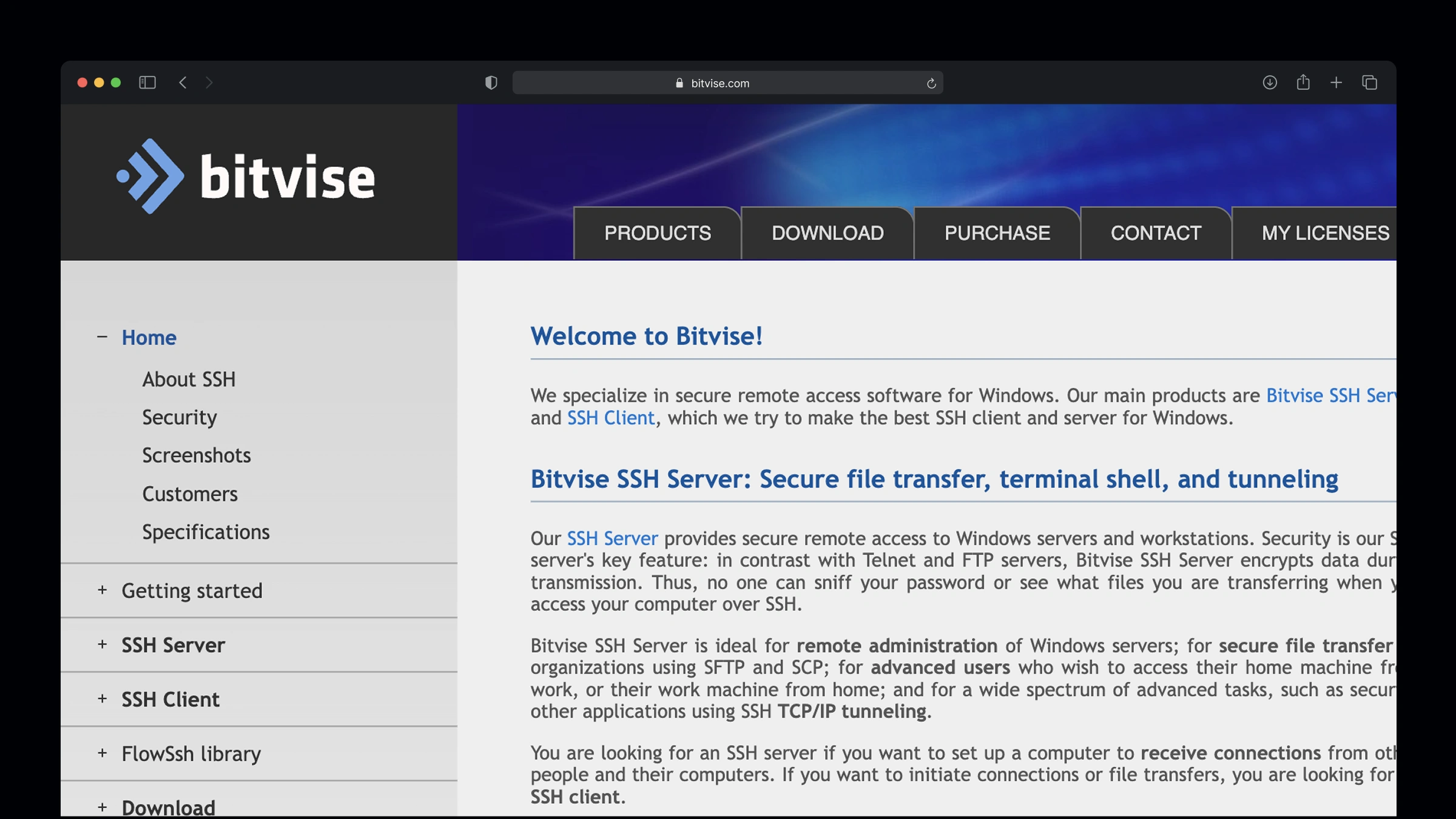This screenshot has width=1456, height=819.
Task: Open SSH Client sidebar label
Action: [170, 699]
